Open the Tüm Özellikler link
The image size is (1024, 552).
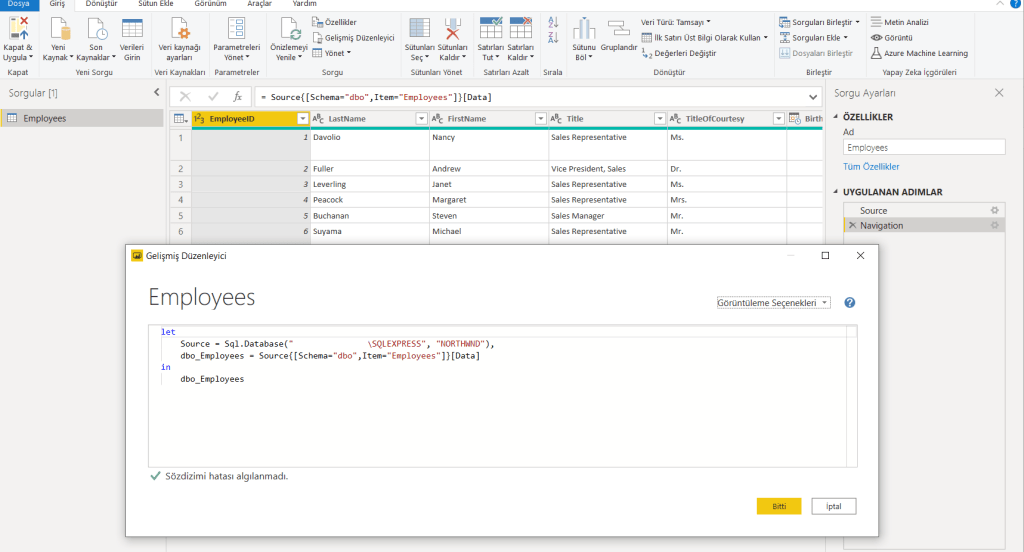(x=871, y=167)
